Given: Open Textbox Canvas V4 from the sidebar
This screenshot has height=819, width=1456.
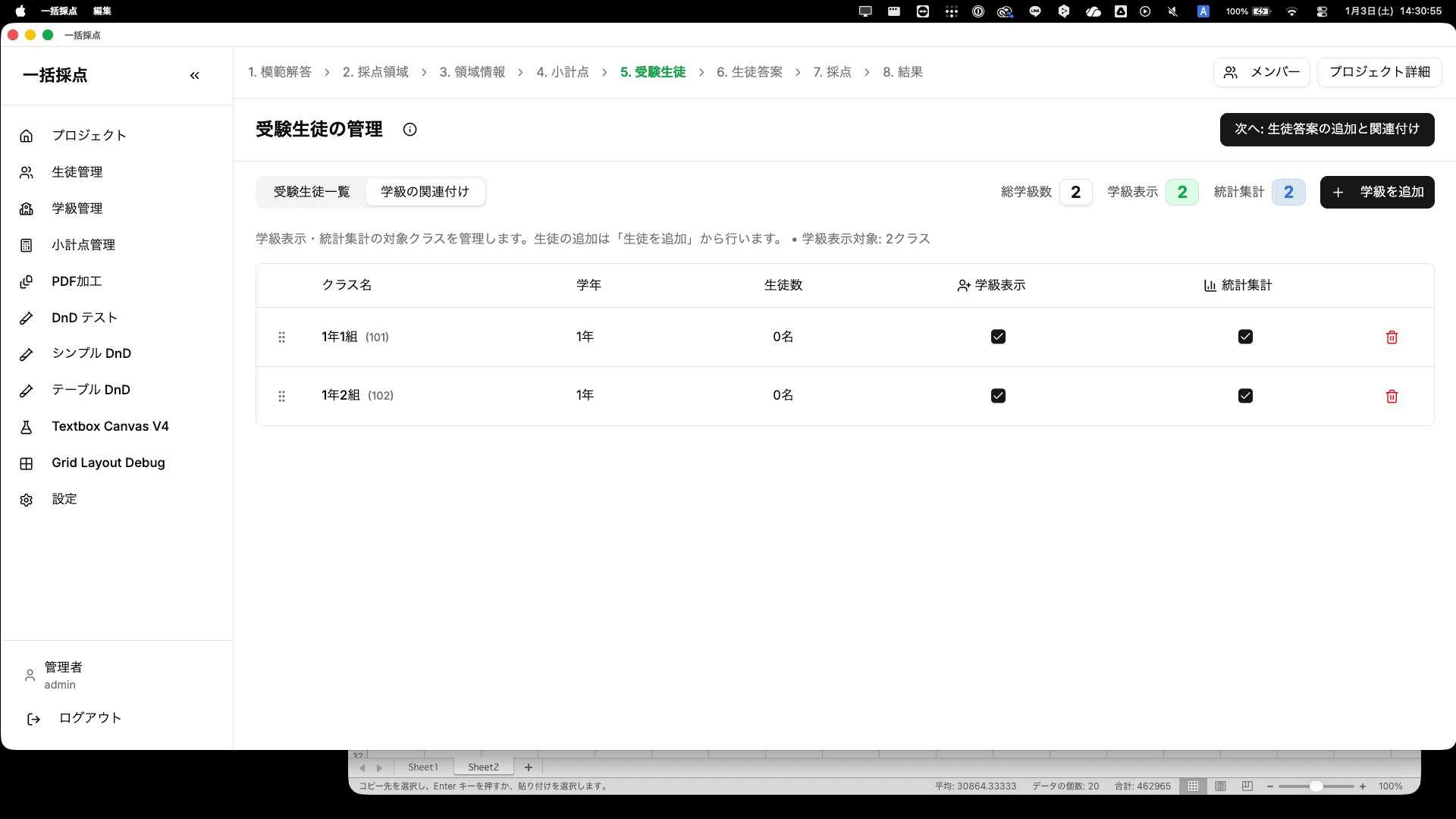Looking at the screenshot, I should coord(109,426).
